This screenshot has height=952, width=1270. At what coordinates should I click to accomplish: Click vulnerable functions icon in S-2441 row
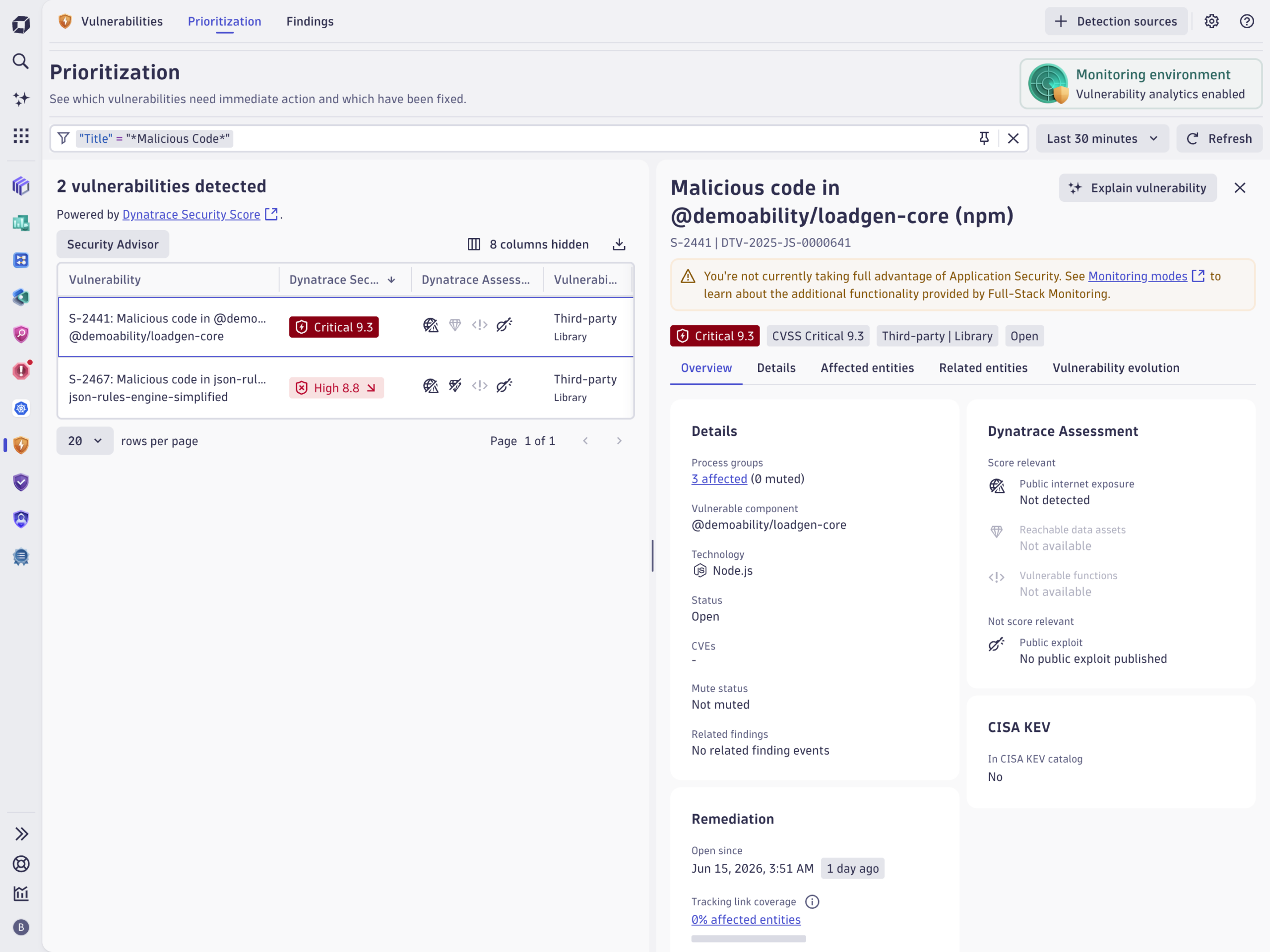pyautogui.click(x=479, y=325)
